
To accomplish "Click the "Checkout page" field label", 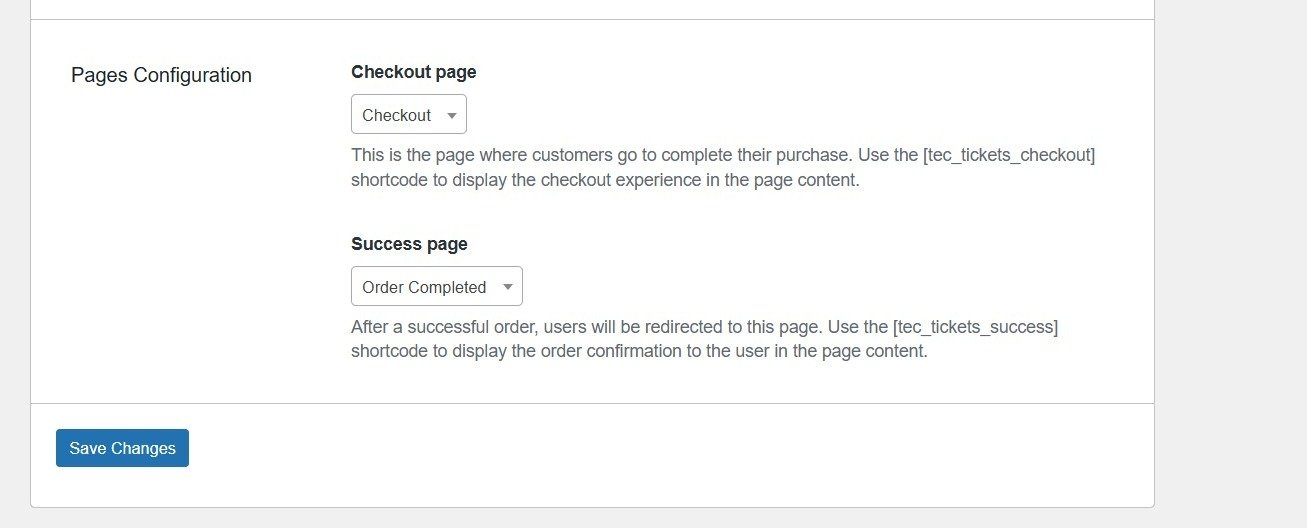I will 413,72.
